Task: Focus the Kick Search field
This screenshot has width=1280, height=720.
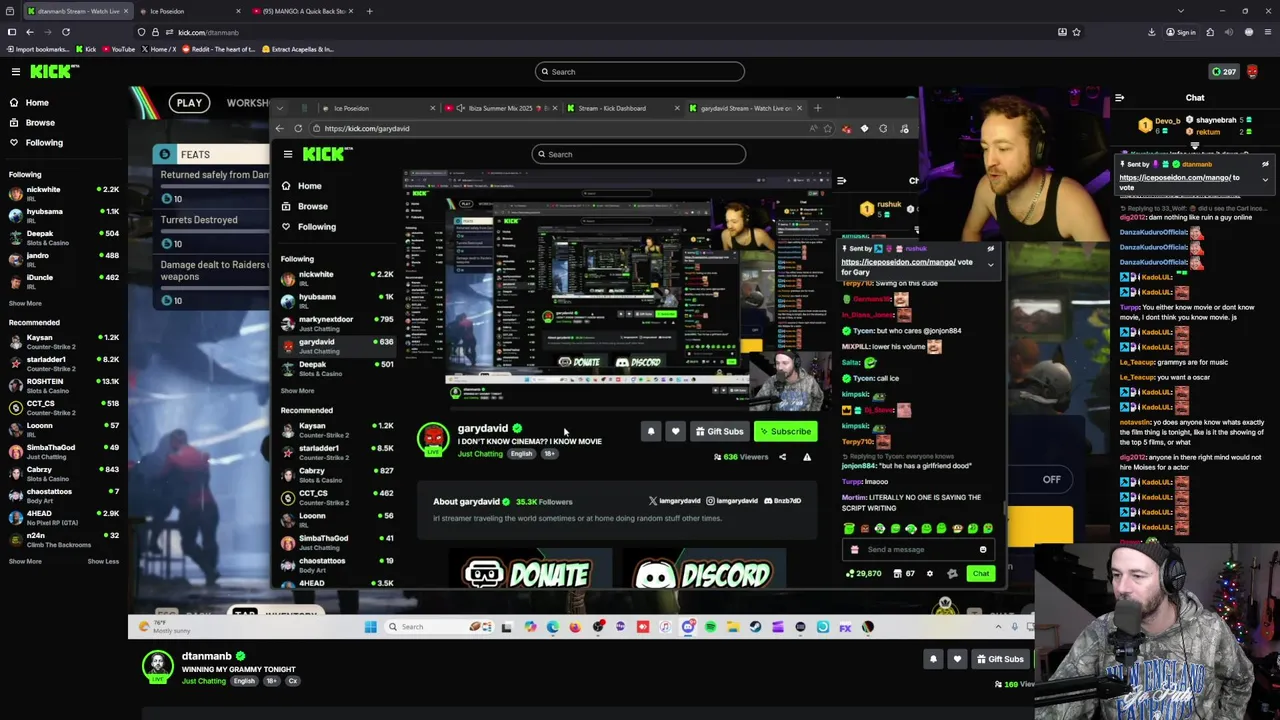Action: 639,72
